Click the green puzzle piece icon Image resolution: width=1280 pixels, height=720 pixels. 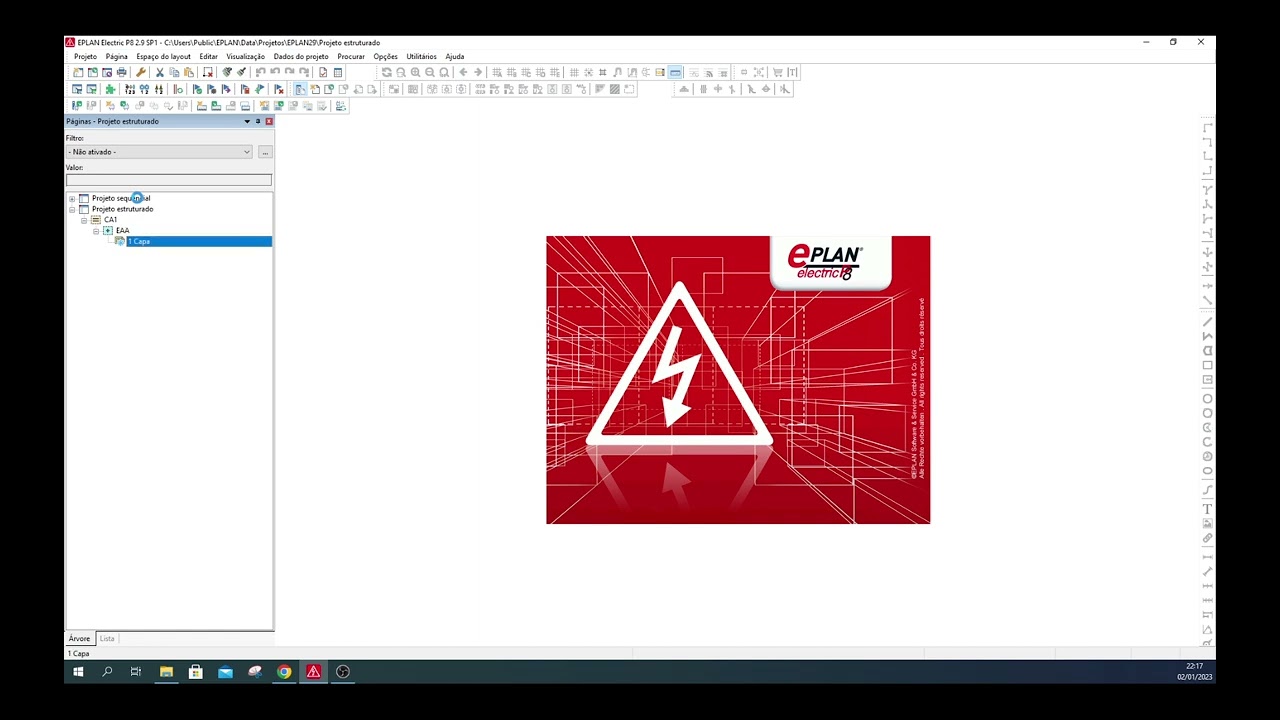pyautogui.click(x=110, y=89)
